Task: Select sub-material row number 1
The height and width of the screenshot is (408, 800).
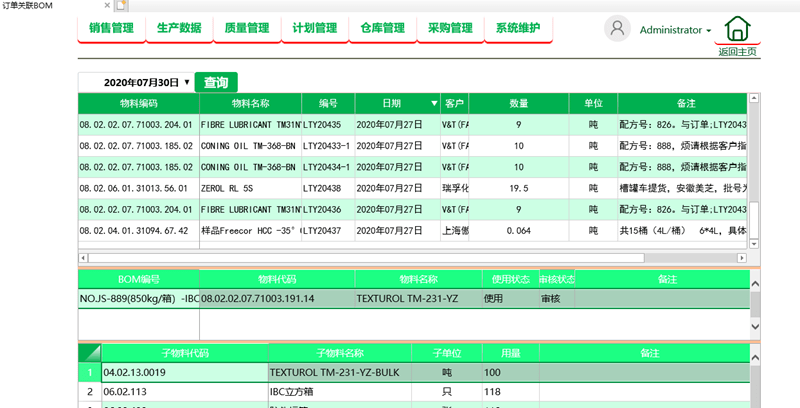Action: (90, 372)
